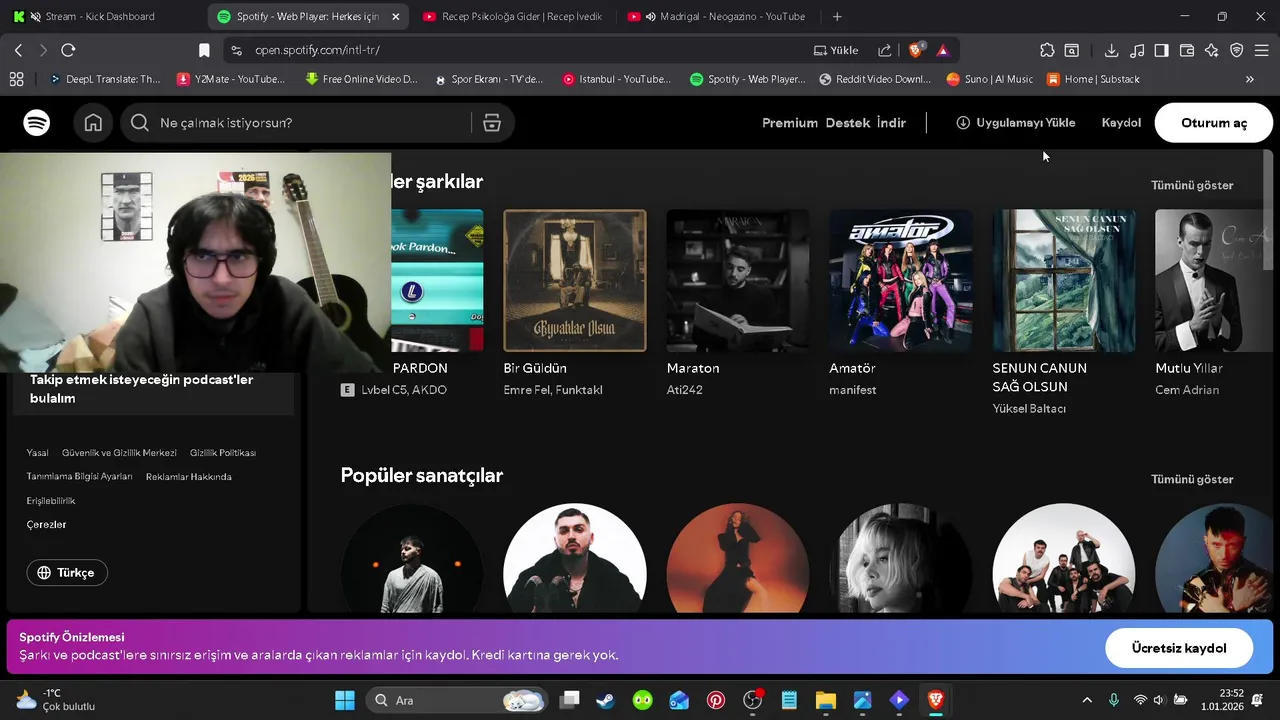Open Steam from the taskbar
1280x720 pixels.
click(605, 700)
